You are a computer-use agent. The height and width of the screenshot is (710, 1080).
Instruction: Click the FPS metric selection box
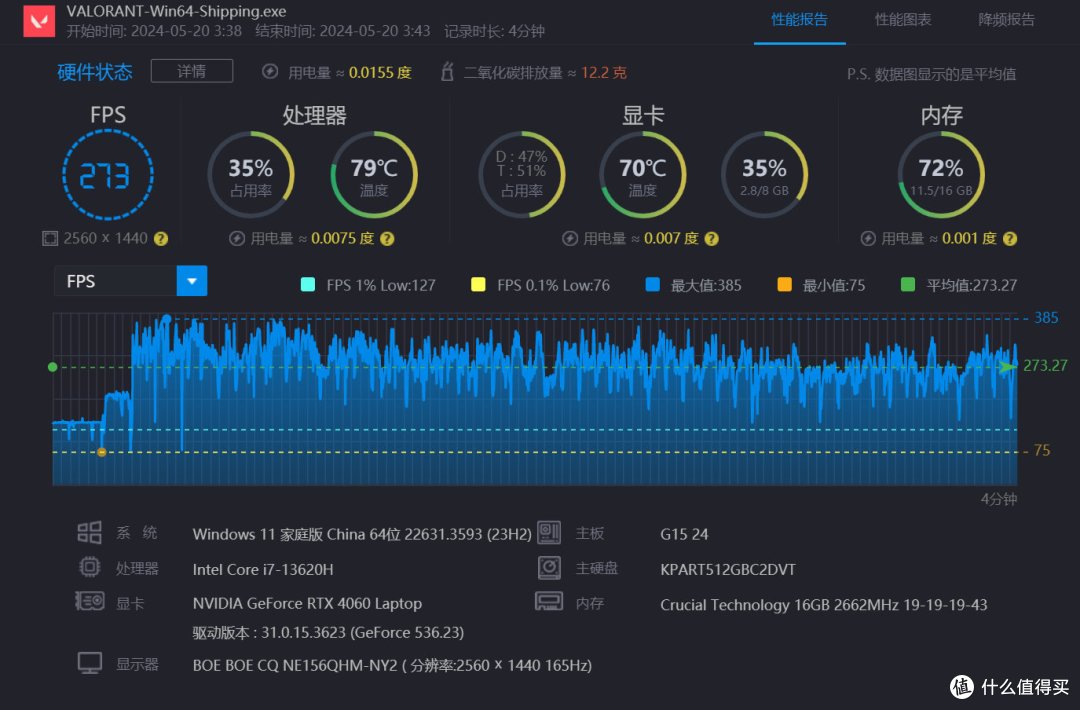coord(115,281)
